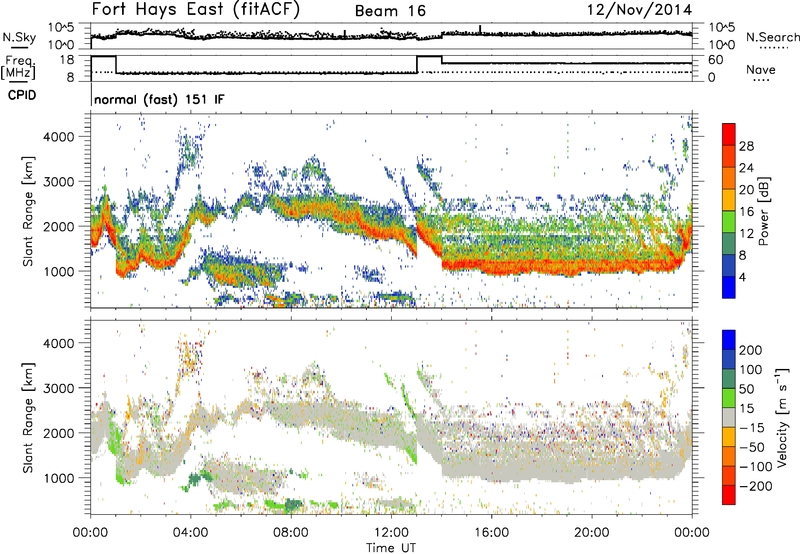Click the '12:00' time tick label

391,533
